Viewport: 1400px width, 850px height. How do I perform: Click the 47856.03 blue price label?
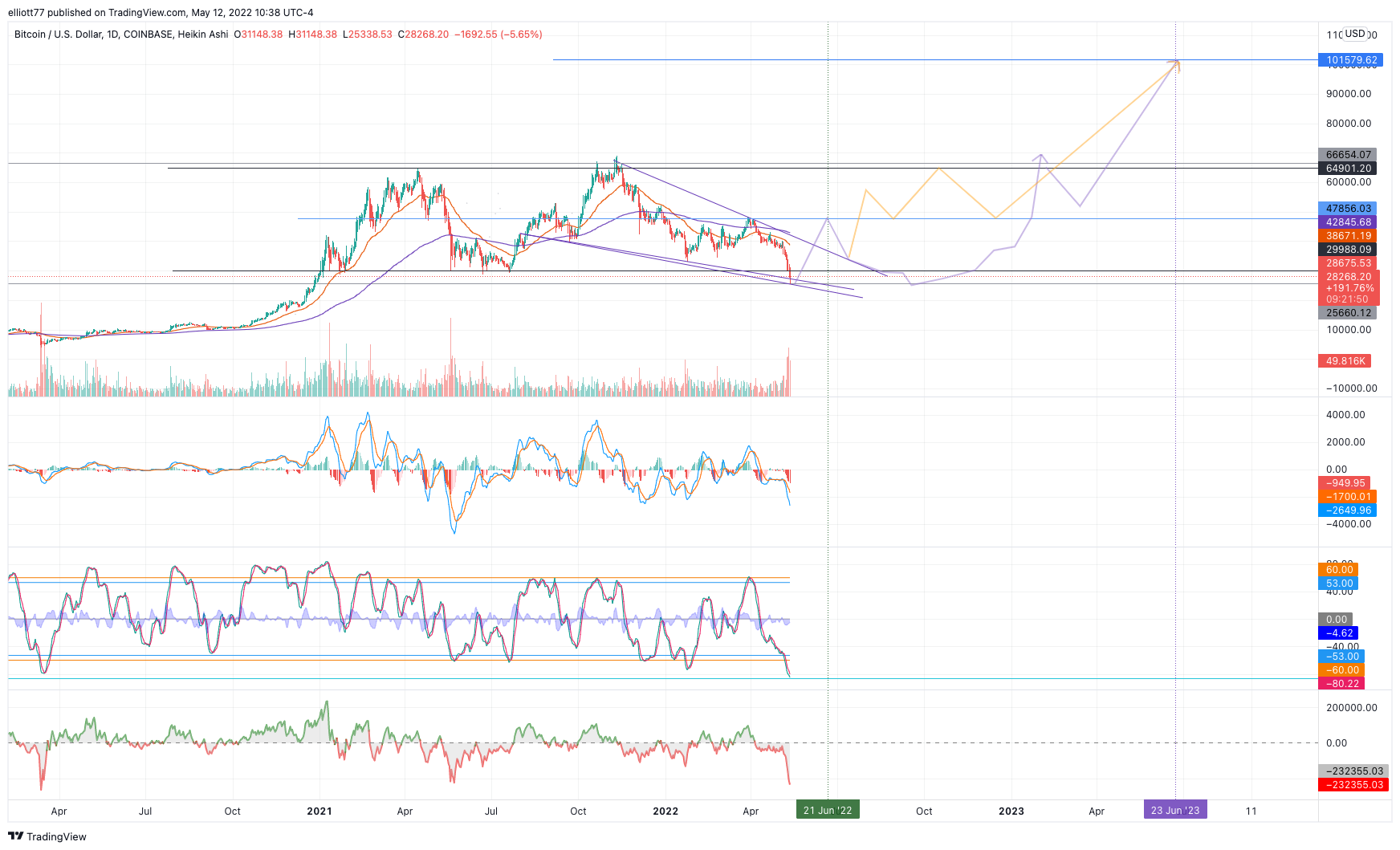[1348, 208]
